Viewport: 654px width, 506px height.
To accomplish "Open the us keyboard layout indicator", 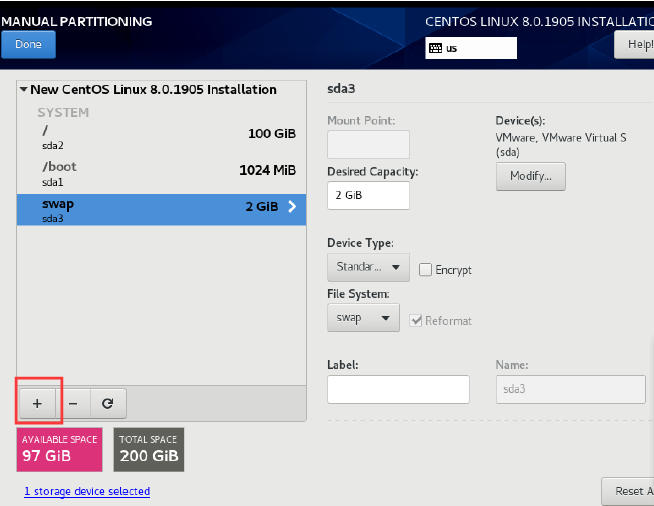I will pyautogui.click(x=471, y=48).
